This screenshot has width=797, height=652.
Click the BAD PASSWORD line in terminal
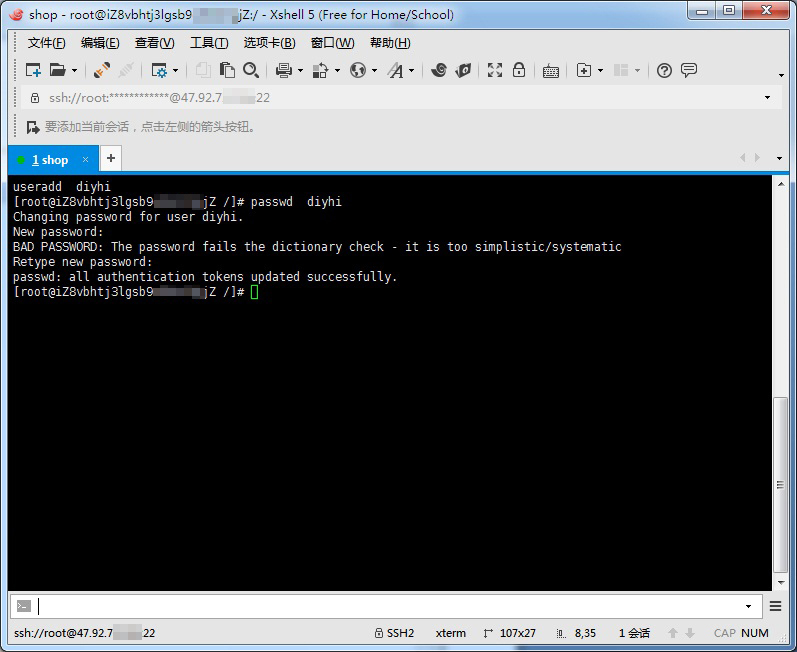tap(317, 247)
